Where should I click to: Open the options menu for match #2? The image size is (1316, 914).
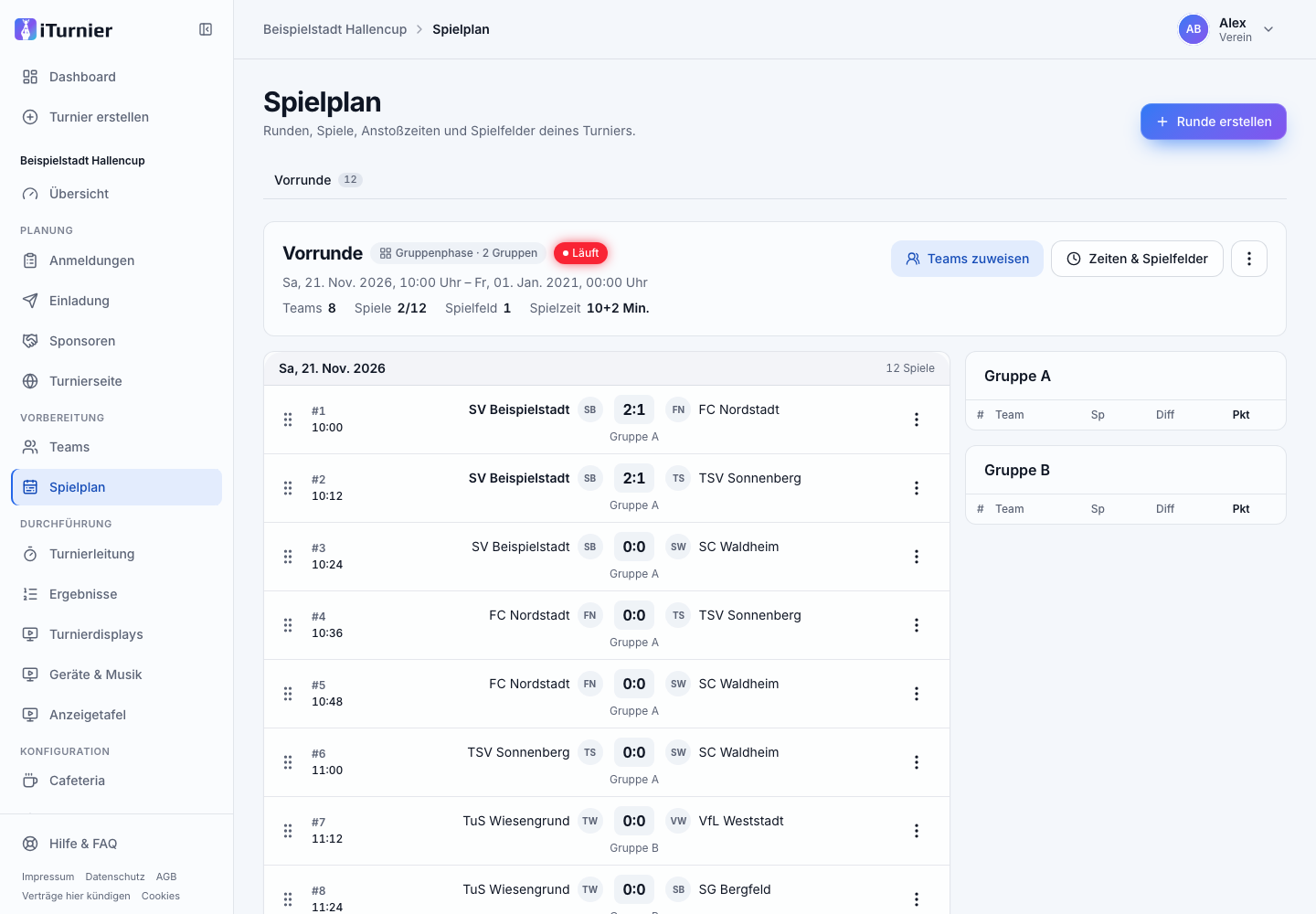917,488
